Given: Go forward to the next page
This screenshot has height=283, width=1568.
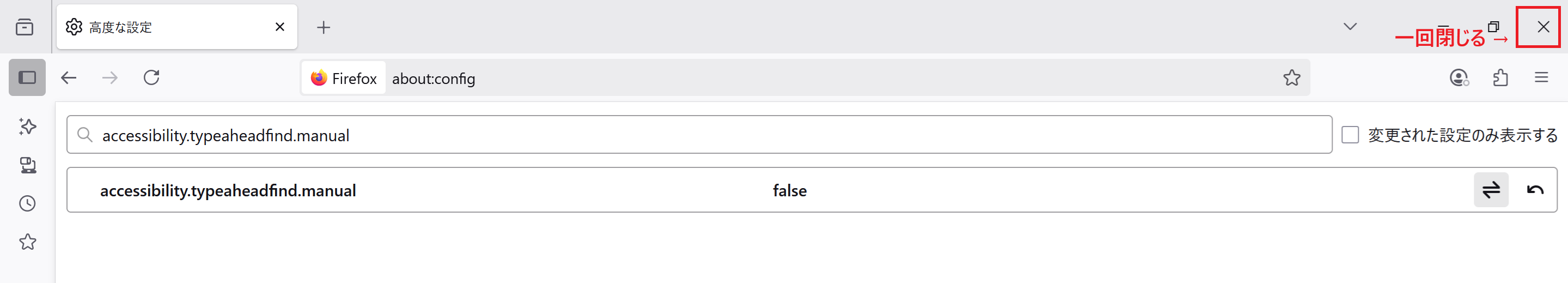Looking at the screenshot, I should (x=109, y=77).
